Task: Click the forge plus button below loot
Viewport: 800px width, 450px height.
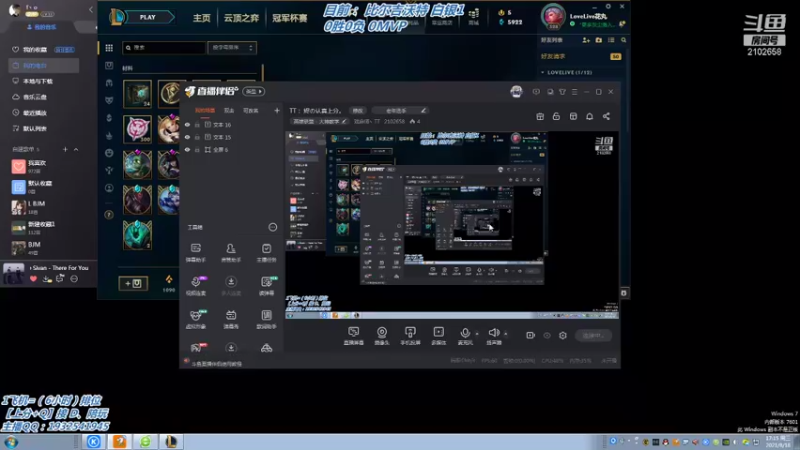Action: click(134, 284)
